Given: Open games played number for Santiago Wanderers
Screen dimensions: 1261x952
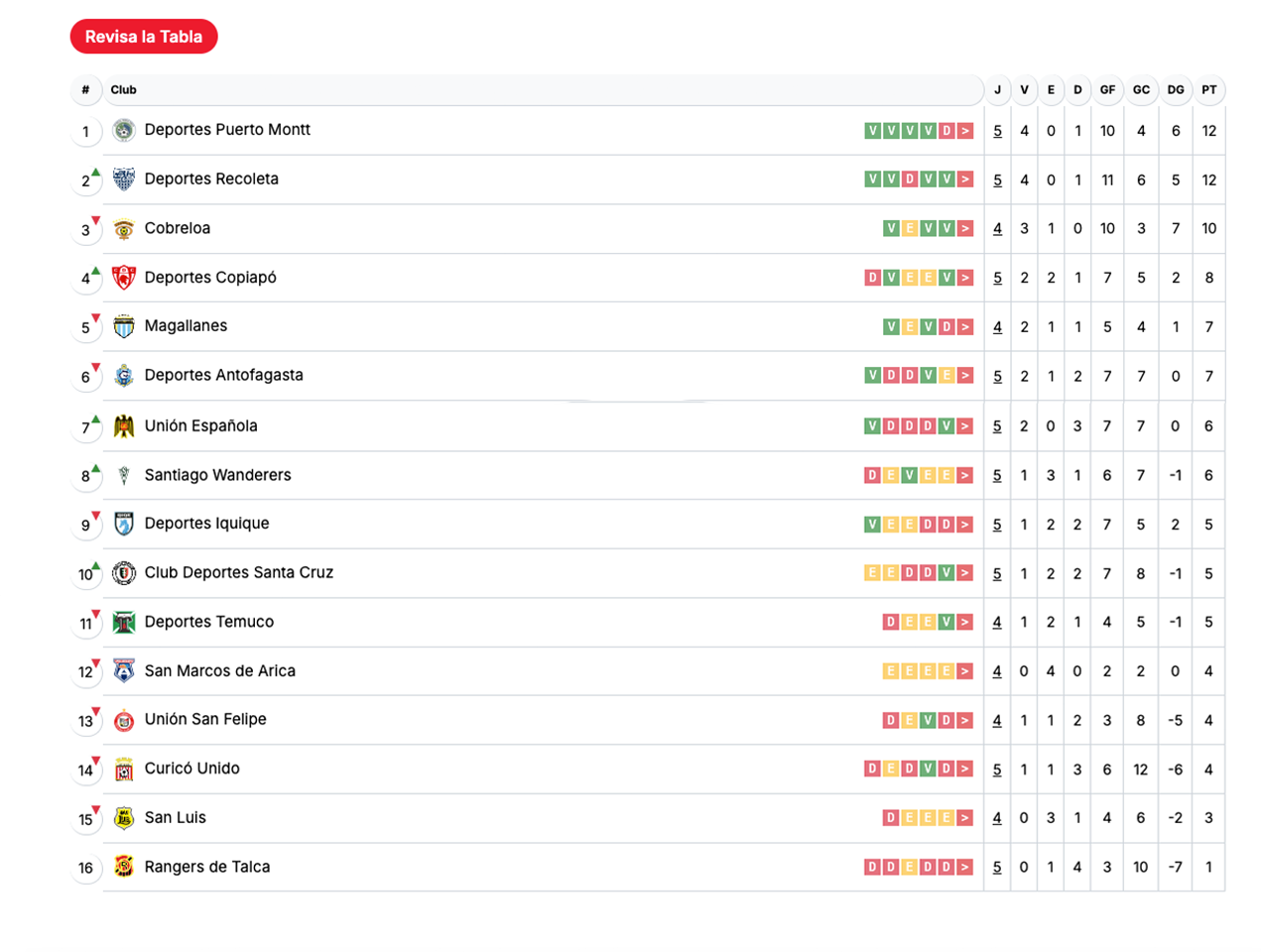Looking at the screenshot, I should point(997,476).
